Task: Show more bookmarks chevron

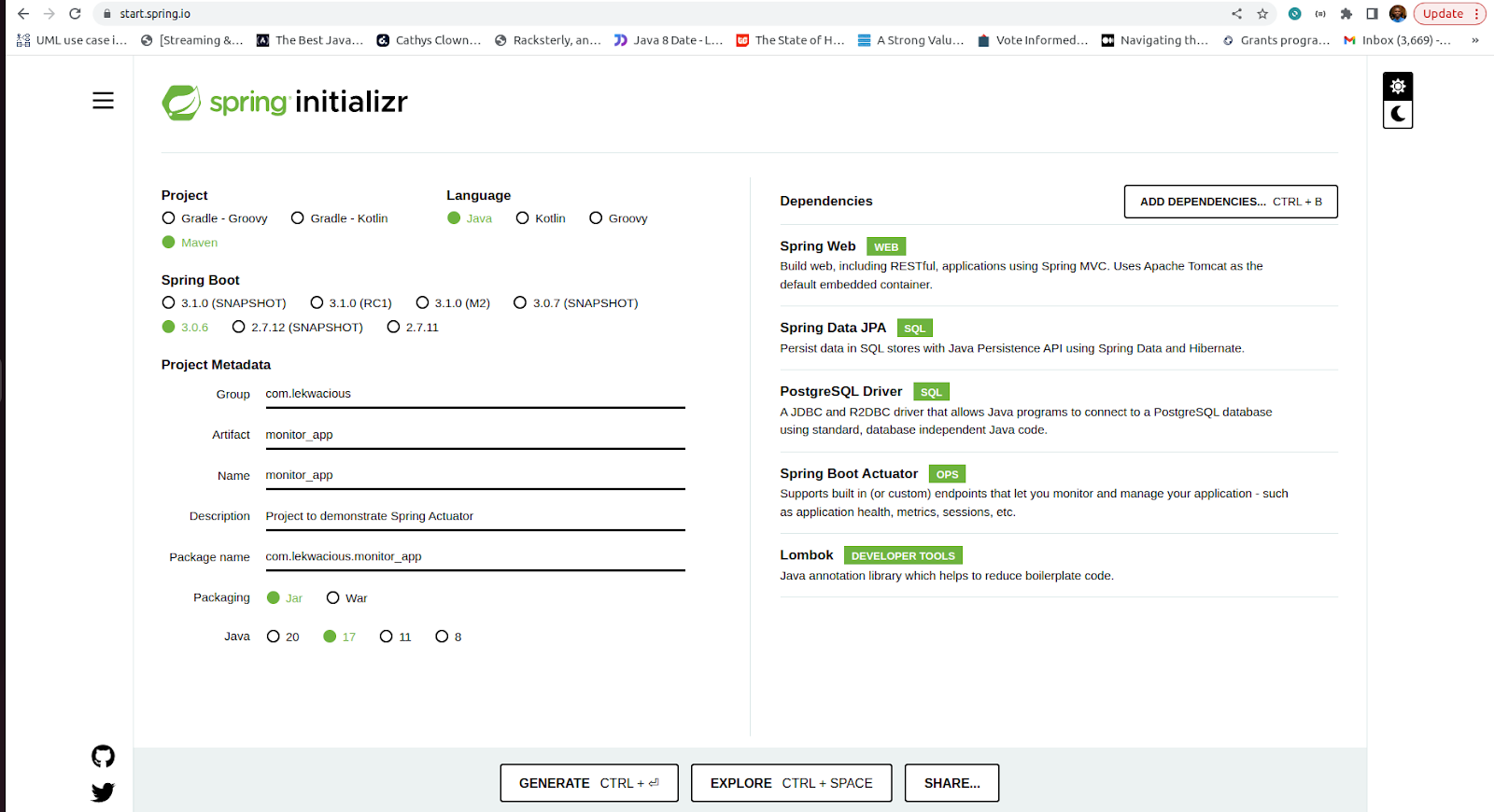Action: pos(1475,40)
